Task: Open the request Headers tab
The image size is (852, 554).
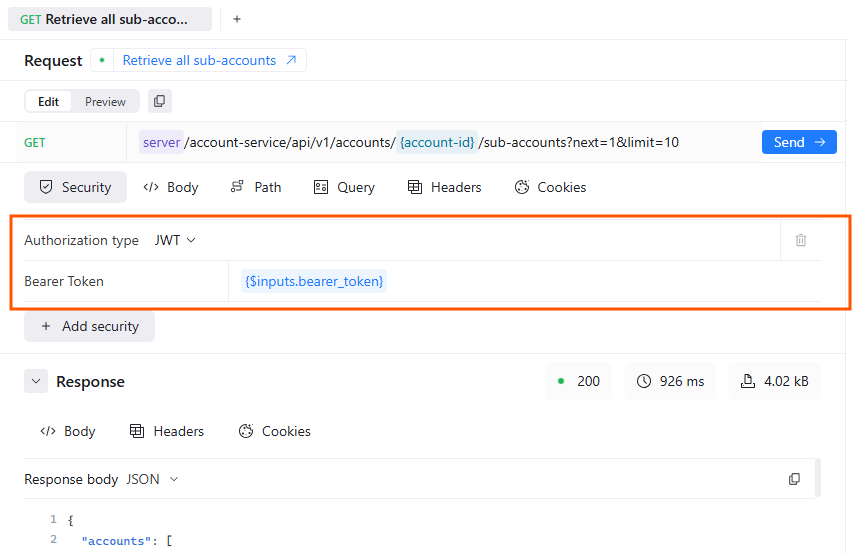Action: tap(444, 187)
